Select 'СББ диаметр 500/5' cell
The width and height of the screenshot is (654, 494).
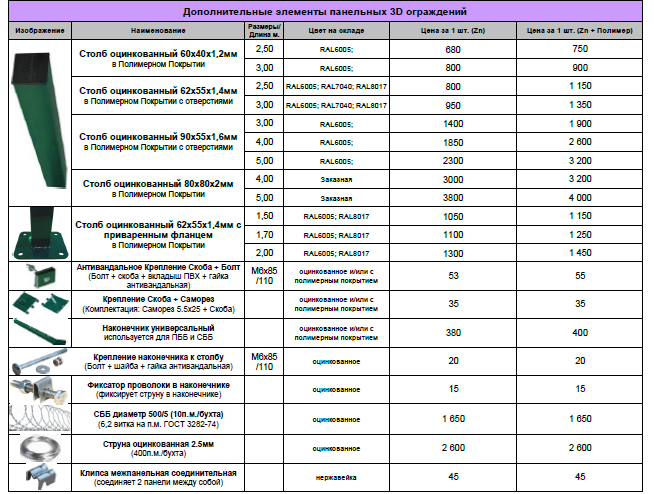158,419
